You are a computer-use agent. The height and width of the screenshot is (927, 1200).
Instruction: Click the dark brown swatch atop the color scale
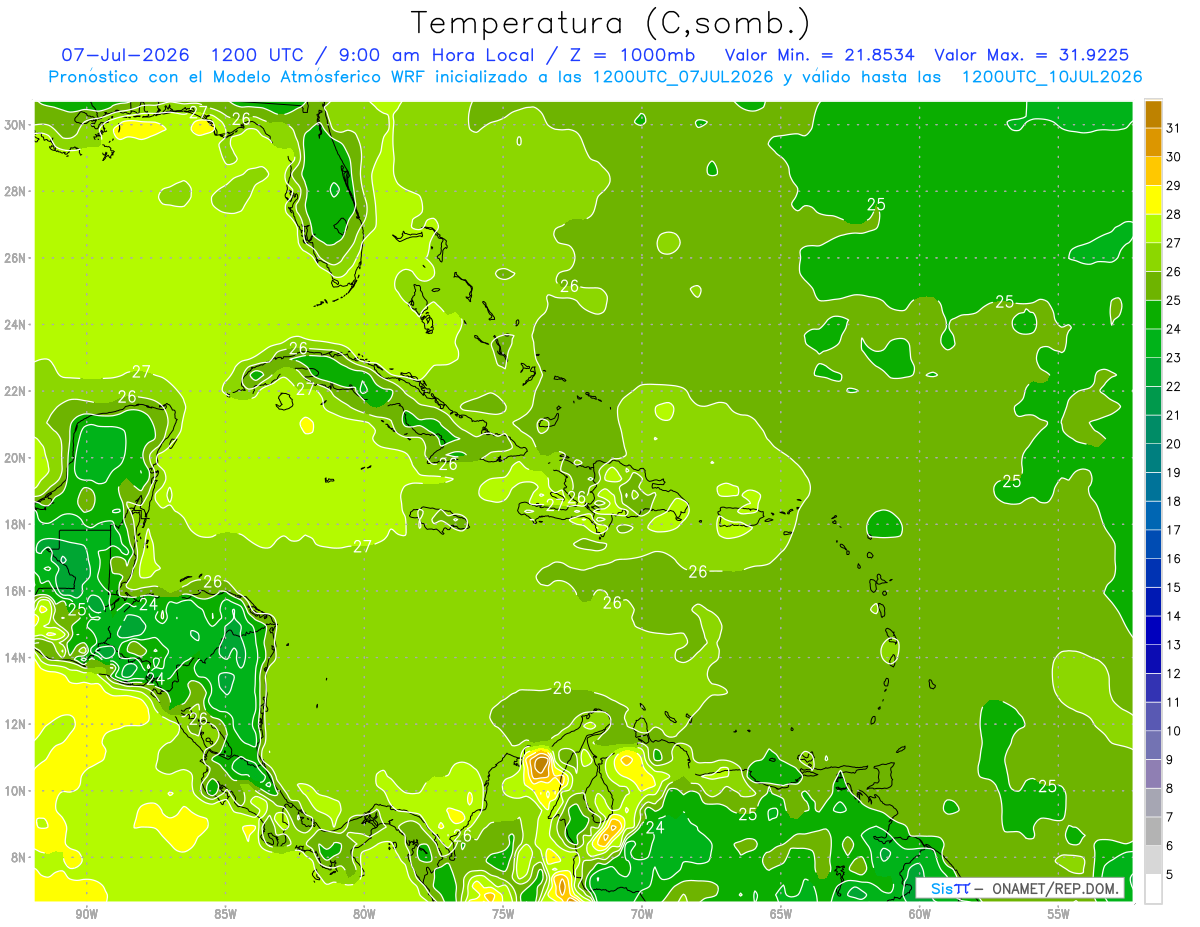click(1153, 114)
